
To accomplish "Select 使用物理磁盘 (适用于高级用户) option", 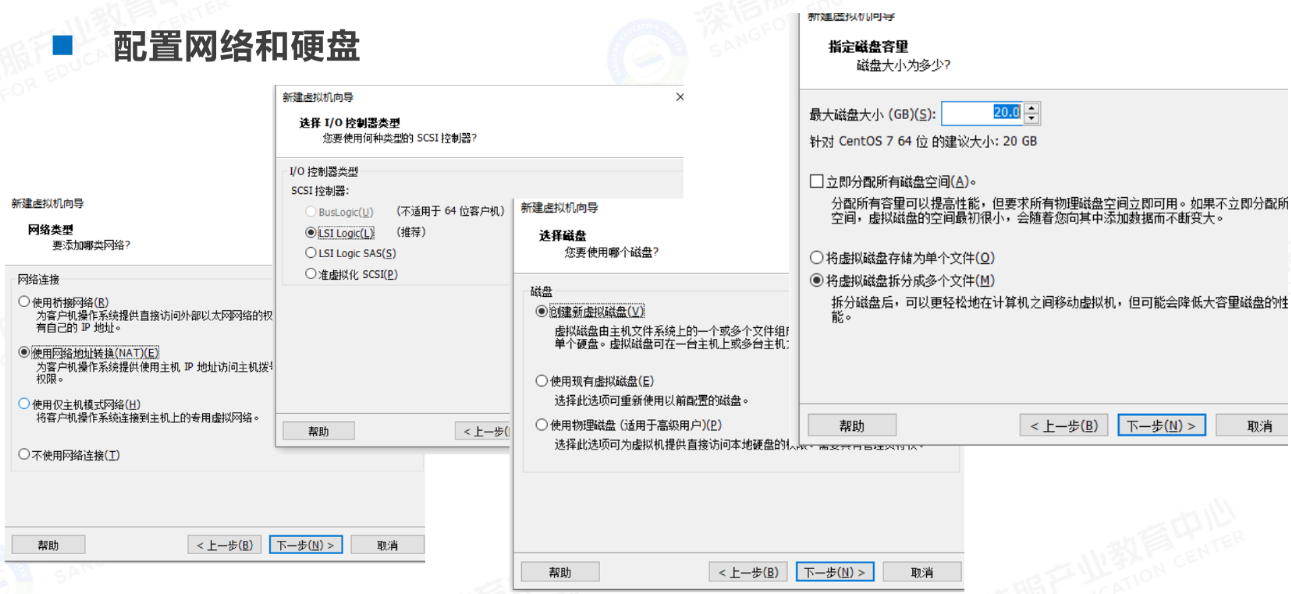I will click(542, 425).
